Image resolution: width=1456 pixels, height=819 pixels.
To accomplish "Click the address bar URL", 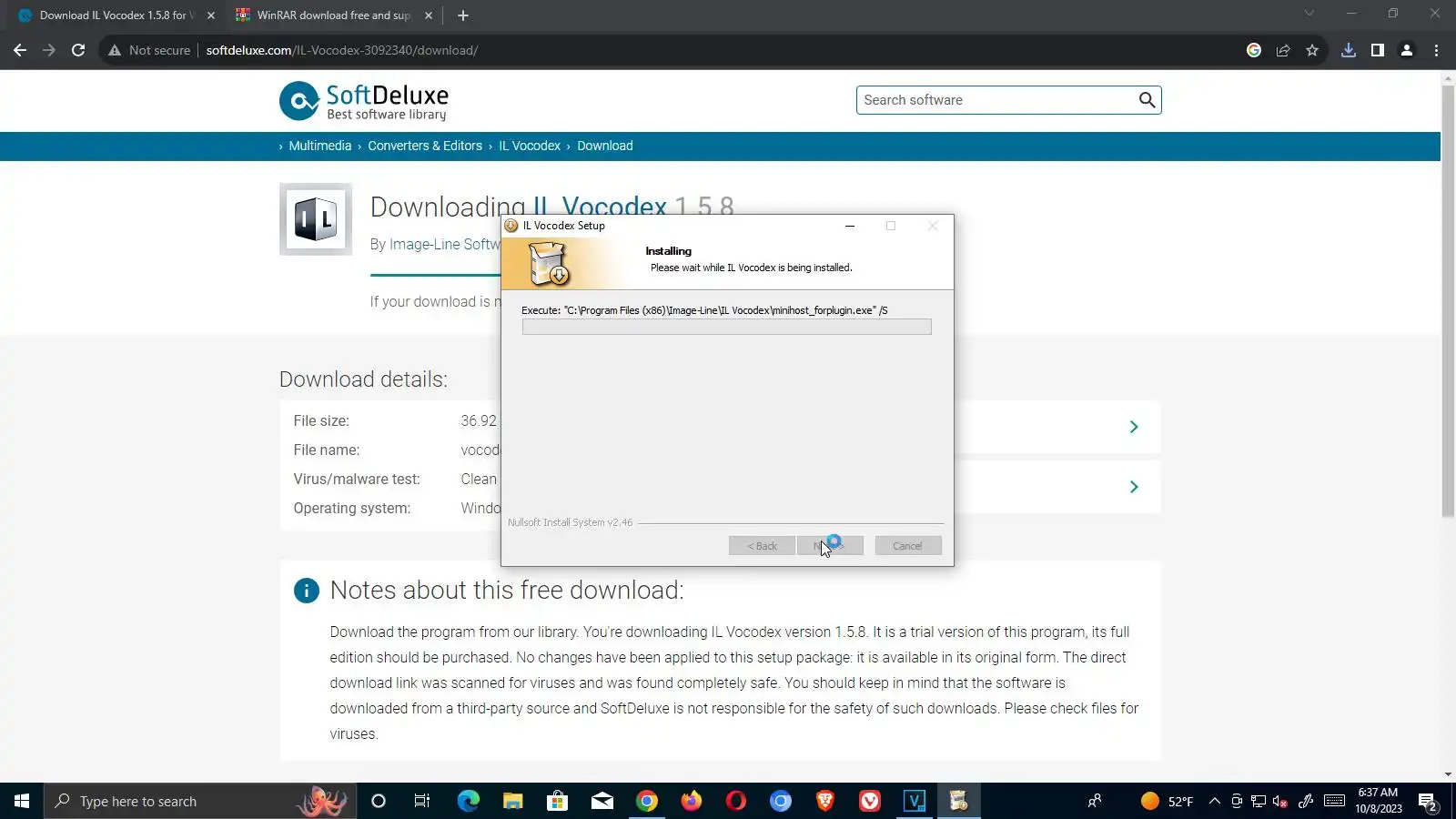I will [342, 50].
